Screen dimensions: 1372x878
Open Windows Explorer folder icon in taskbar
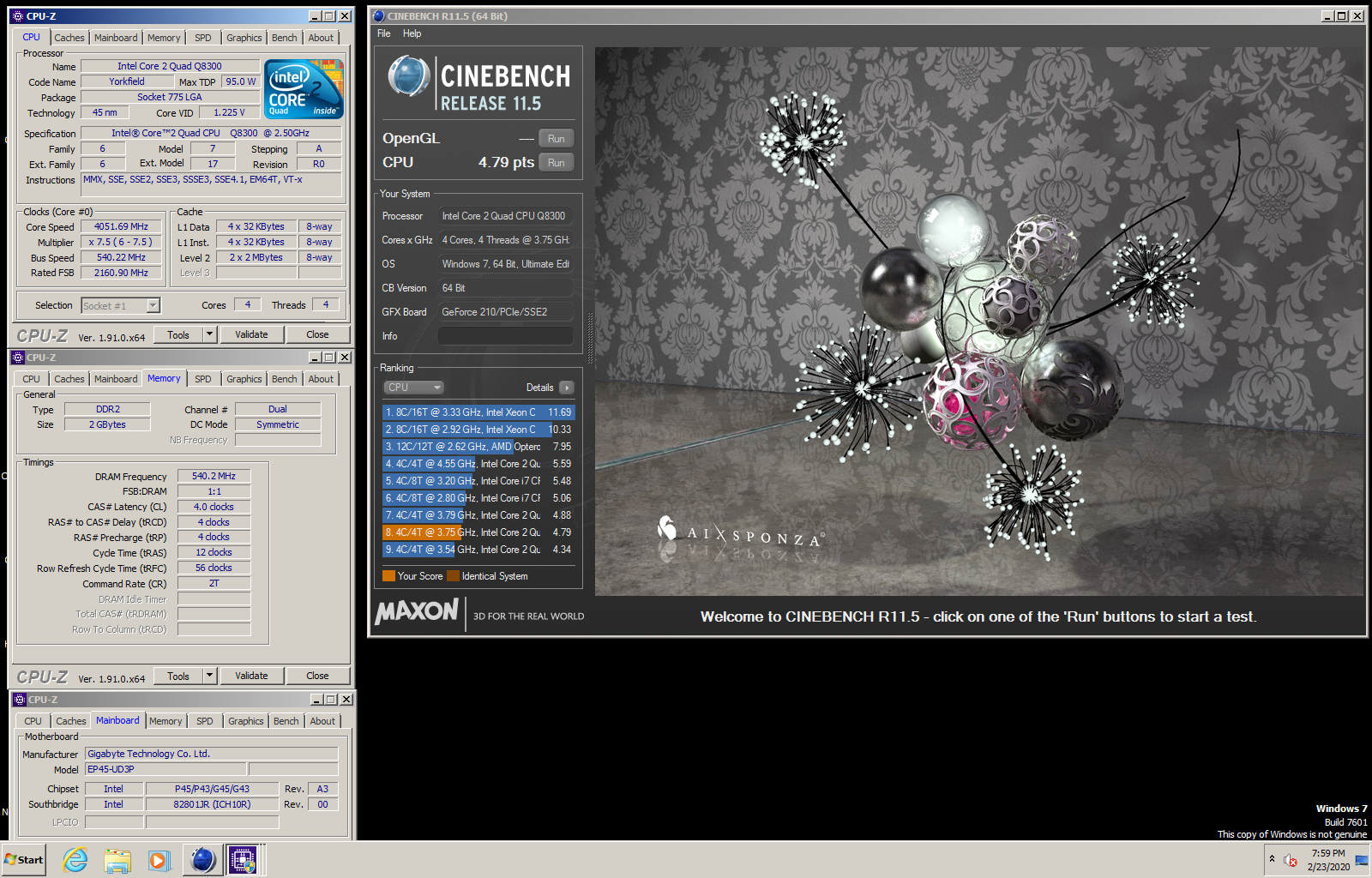point(117,859)
